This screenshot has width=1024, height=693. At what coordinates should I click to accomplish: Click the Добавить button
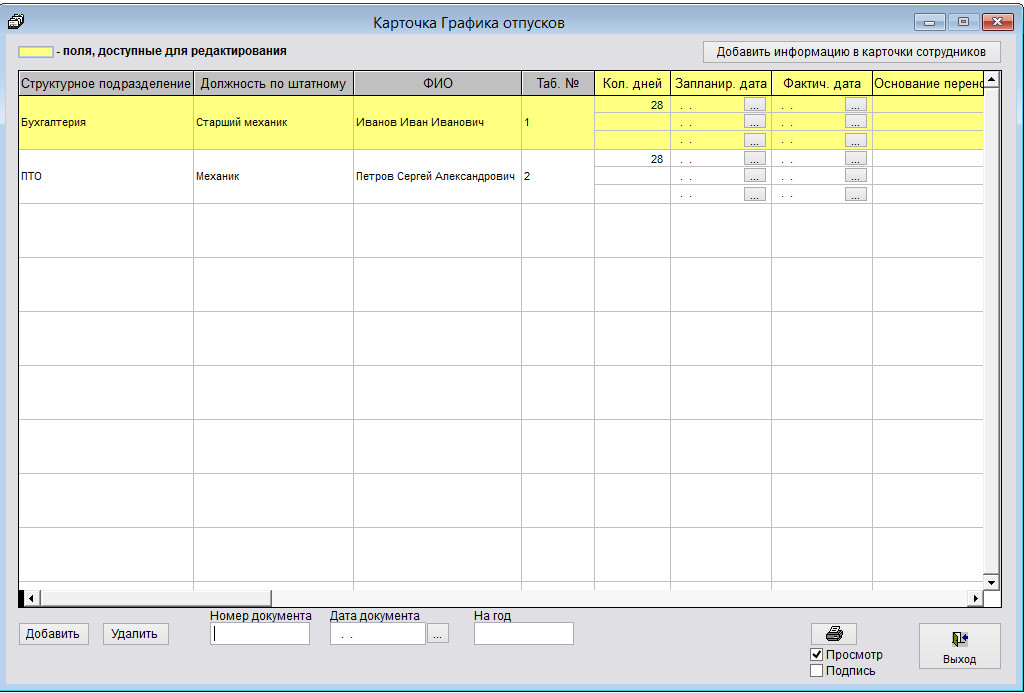54,634
